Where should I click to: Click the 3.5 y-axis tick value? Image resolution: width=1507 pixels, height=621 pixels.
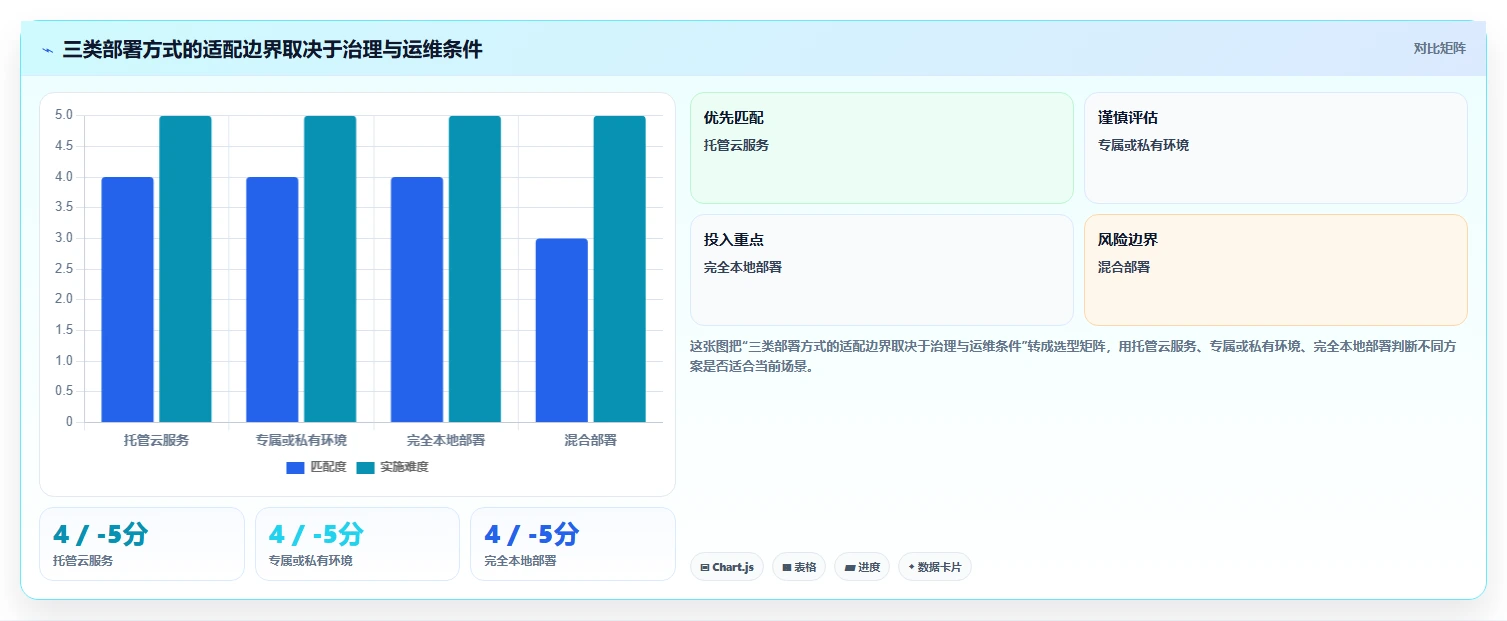[64, 208]
